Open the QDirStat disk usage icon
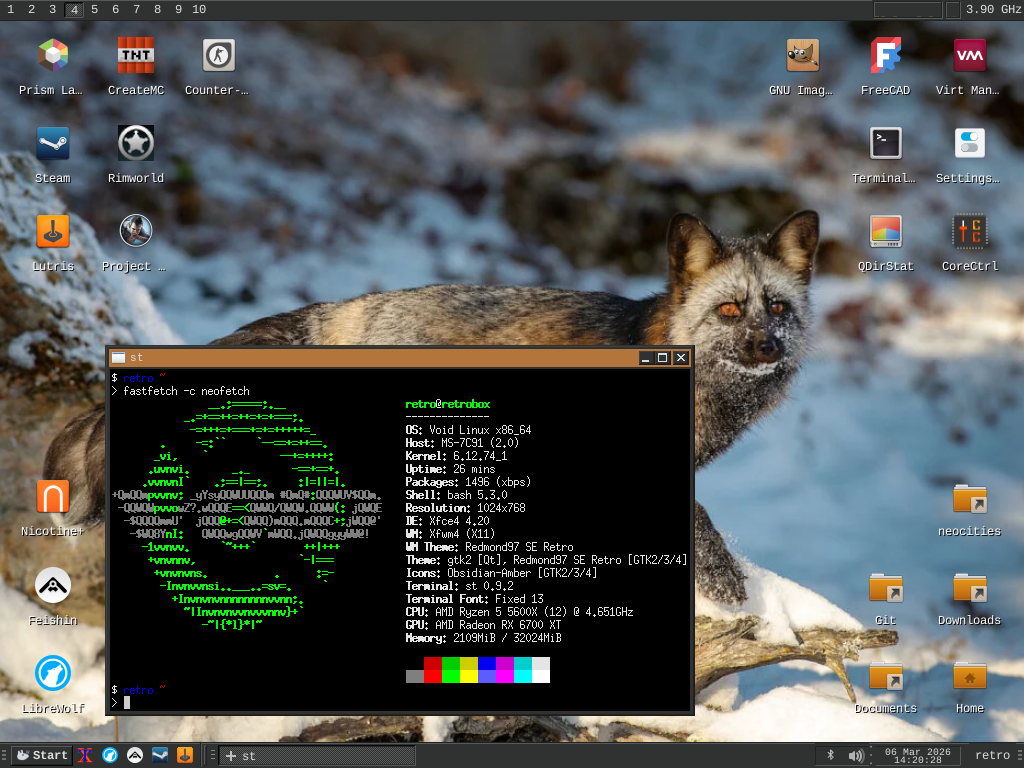The image size is (1024, 768). tap(885, 232)
